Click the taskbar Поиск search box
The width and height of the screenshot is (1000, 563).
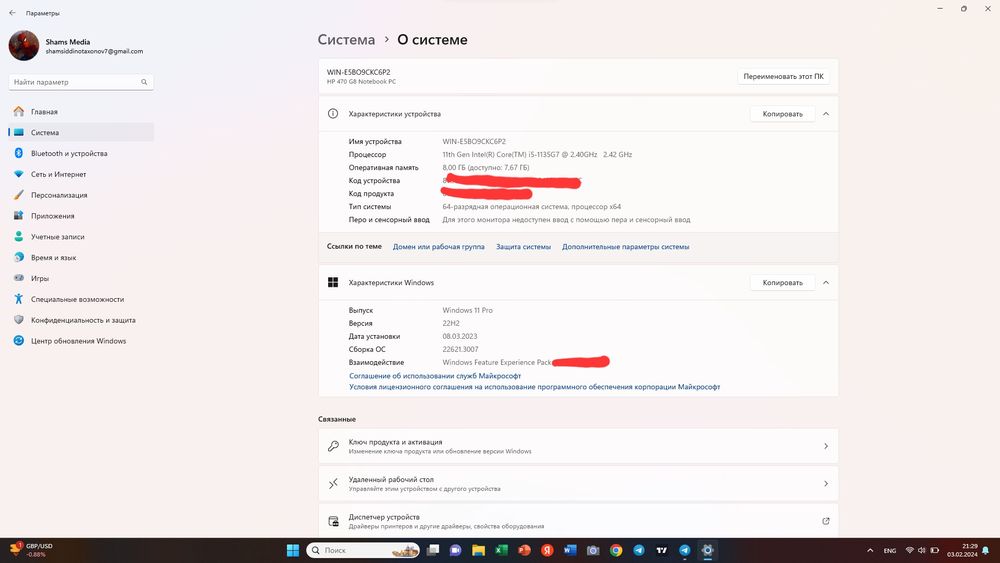point(363,550)
